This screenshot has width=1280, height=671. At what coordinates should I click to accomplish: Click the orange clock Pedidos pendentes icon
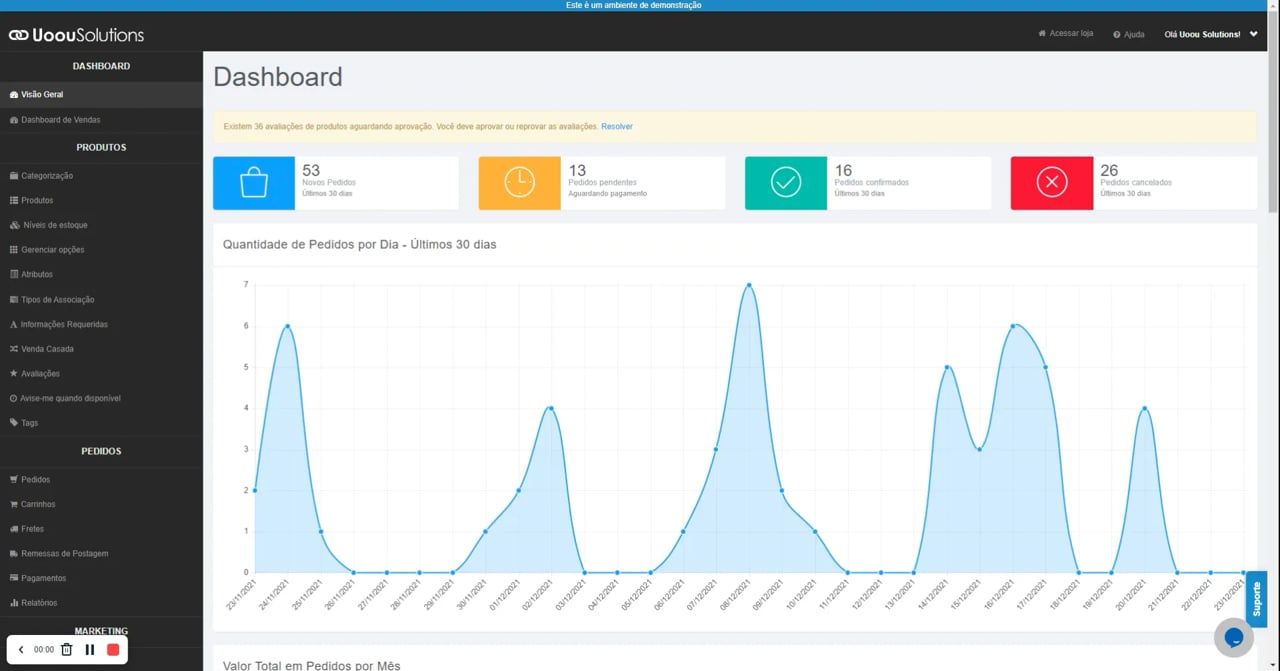point(519,183)
